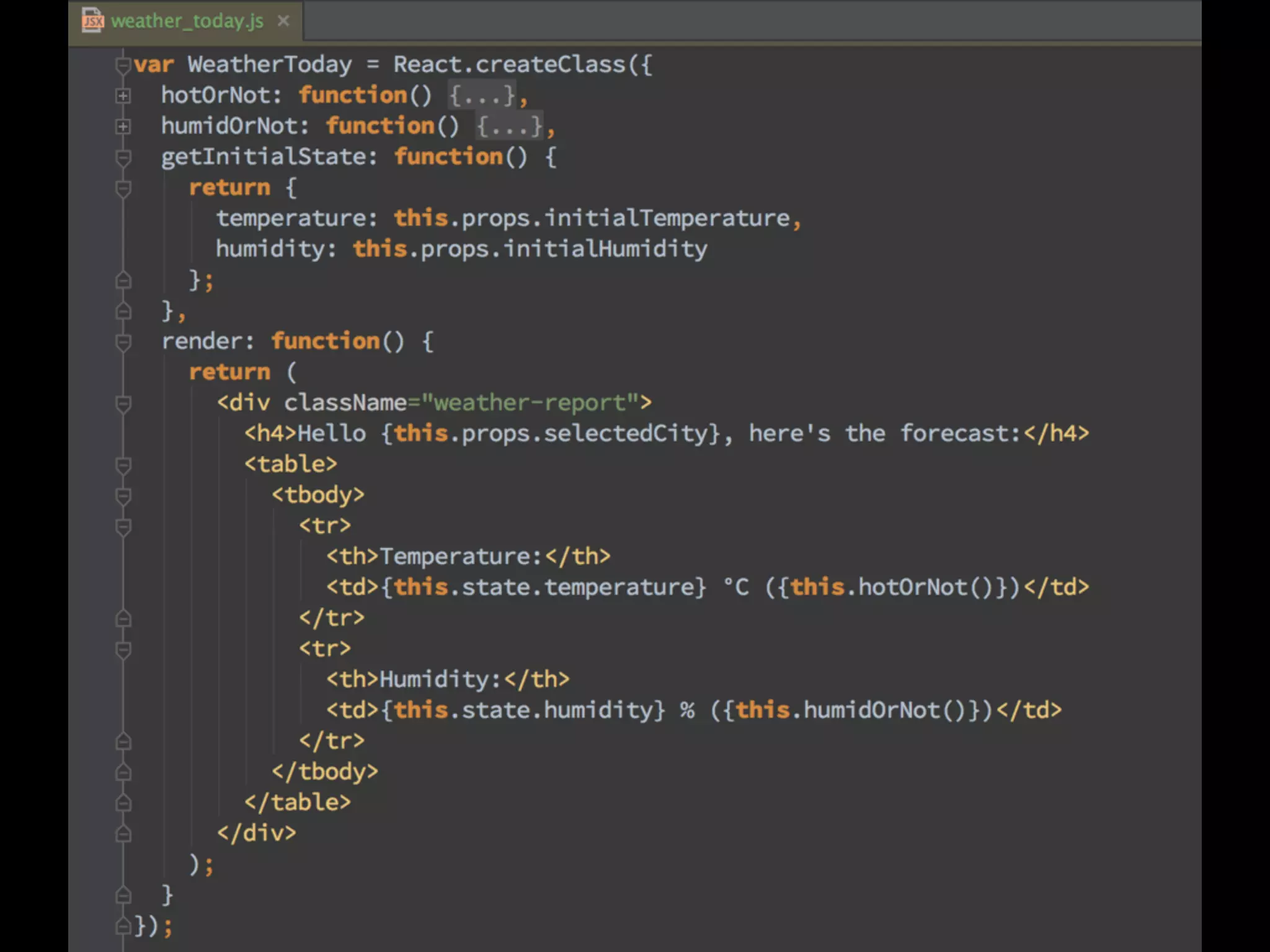1270x952 pixels.
Task: Click the fold end marker beside closing div
Action: pyautogui.click(x=123, y=834)
